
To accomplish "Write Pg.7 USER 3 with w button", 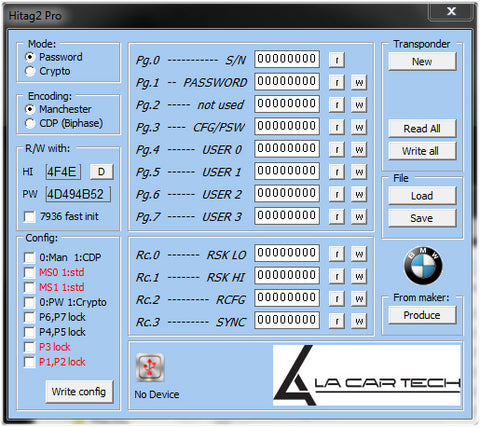I will point(359,216).
